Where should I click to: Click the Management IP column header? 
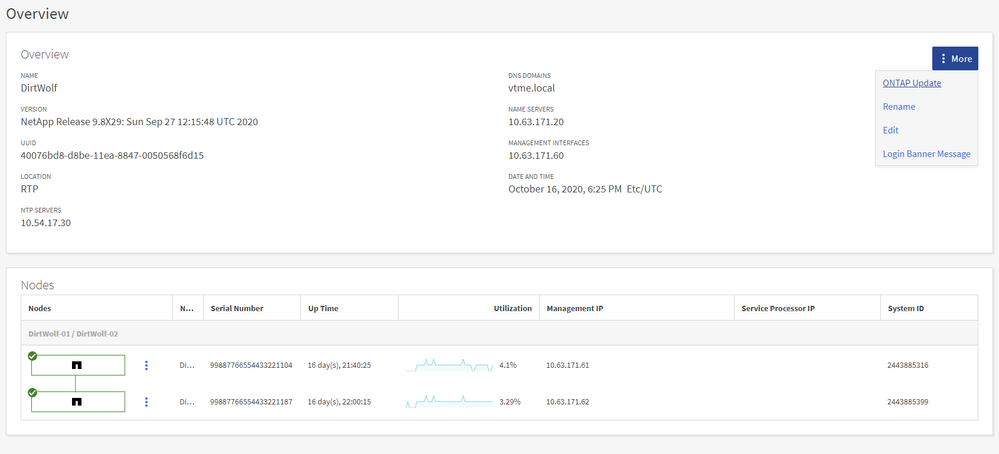tap(574, 309)
